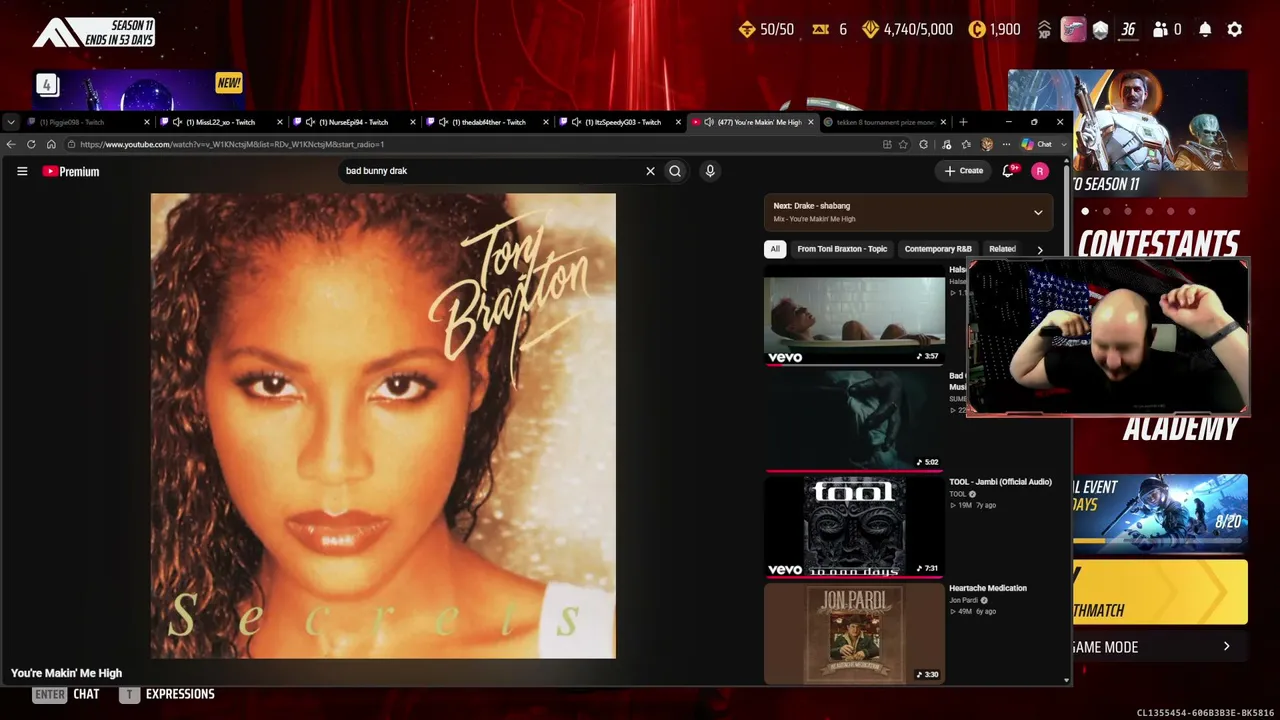Viewport: 1280px width, 720px height.
Task: Open the browser home page
Action: coord(51,144)
